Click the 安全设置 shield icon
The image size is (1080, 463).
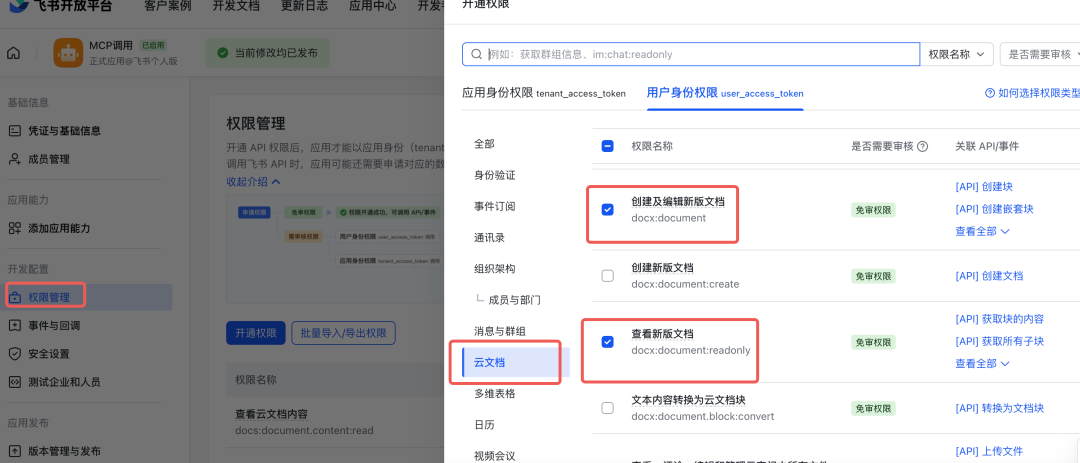[x=14, y=353]
